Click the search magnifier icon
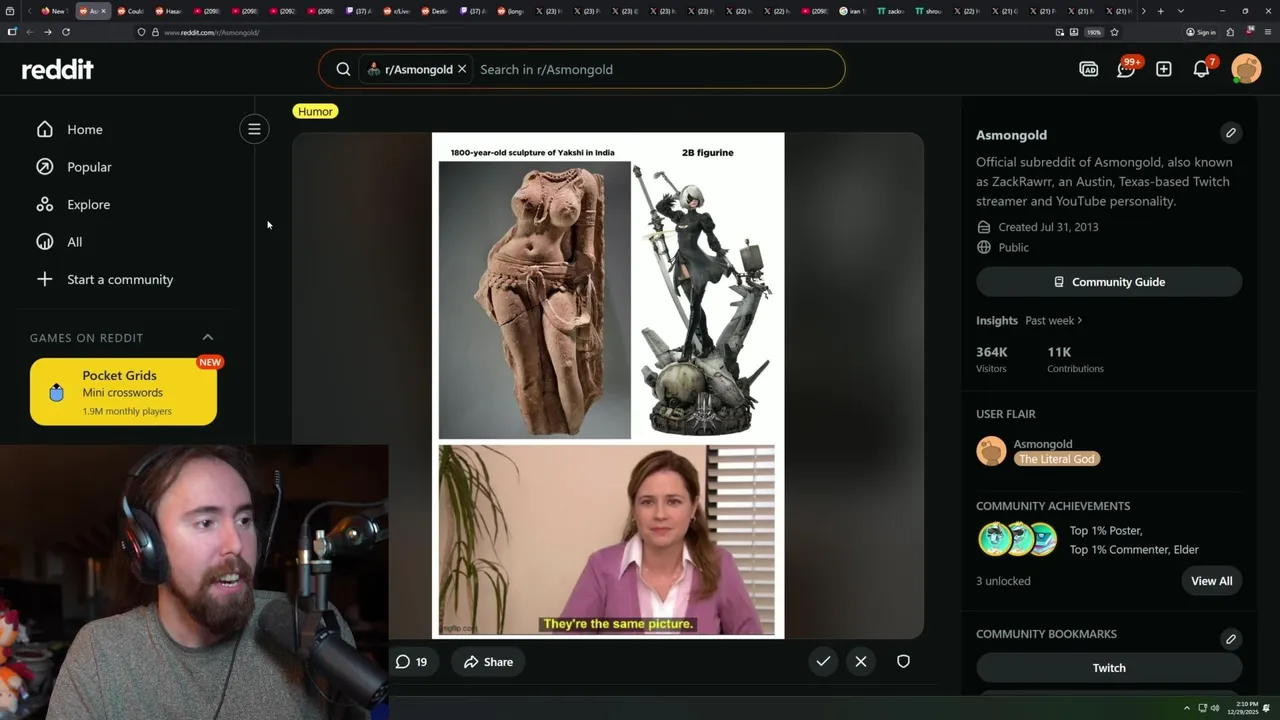Image resolution: width=1280 pixels, height=720 pixels. (343, 69)
